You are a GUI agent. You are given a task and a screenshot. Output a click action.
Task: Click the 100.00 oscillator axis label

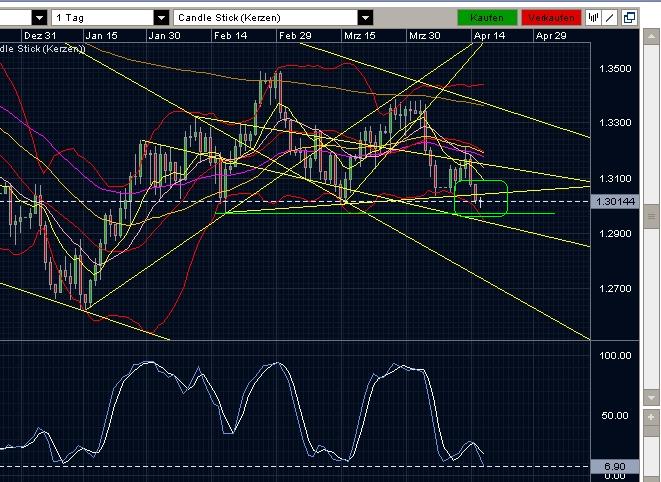[615, 355]
